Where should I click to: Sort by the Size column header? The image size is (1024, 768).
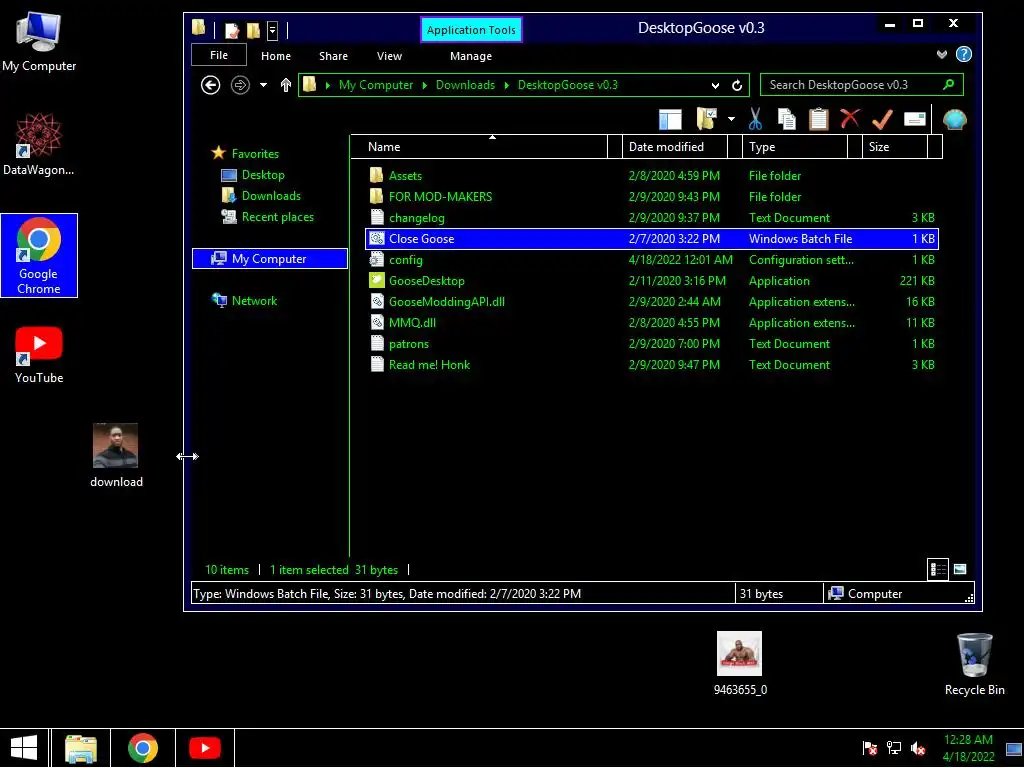click(x=895, y=147)
